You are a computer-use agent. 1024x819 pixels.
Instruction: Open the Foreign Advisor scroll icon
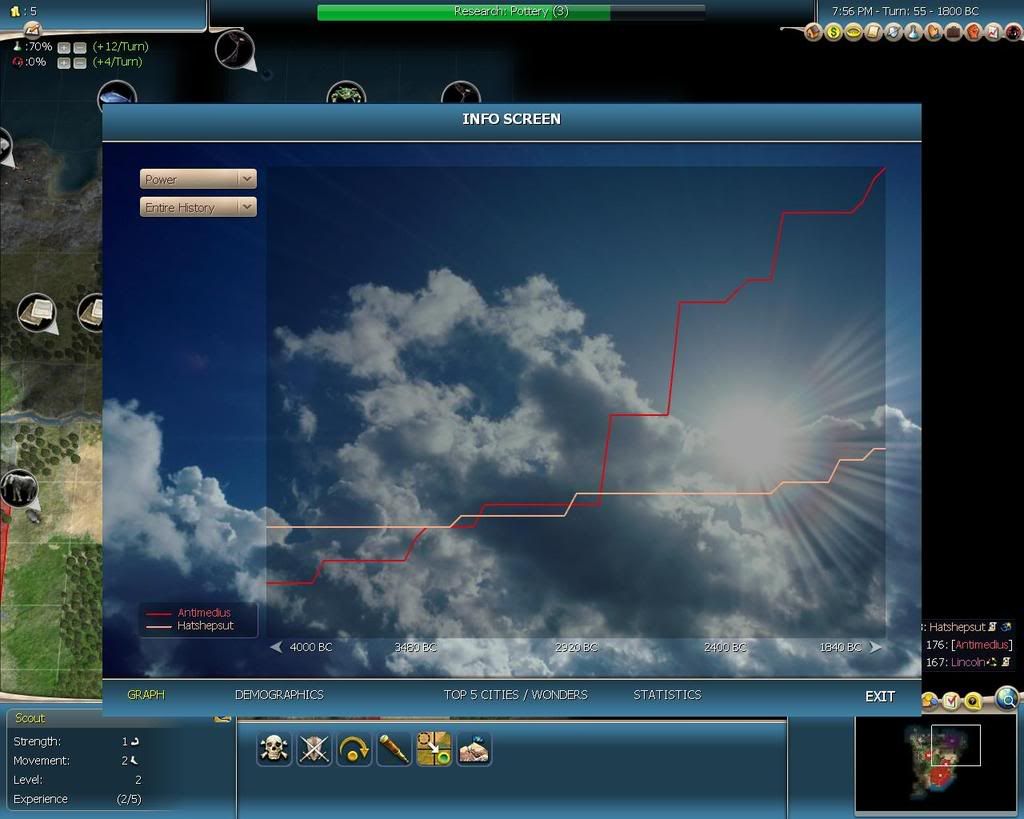tap(874, 32)
